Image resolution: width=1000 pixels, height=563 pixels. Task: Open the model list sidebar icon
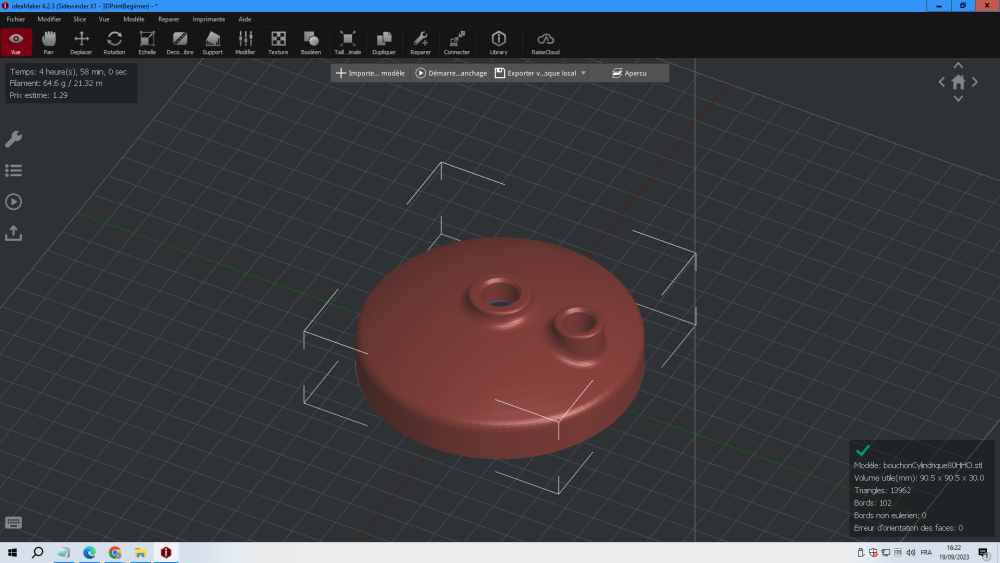[x=13, y=170]
